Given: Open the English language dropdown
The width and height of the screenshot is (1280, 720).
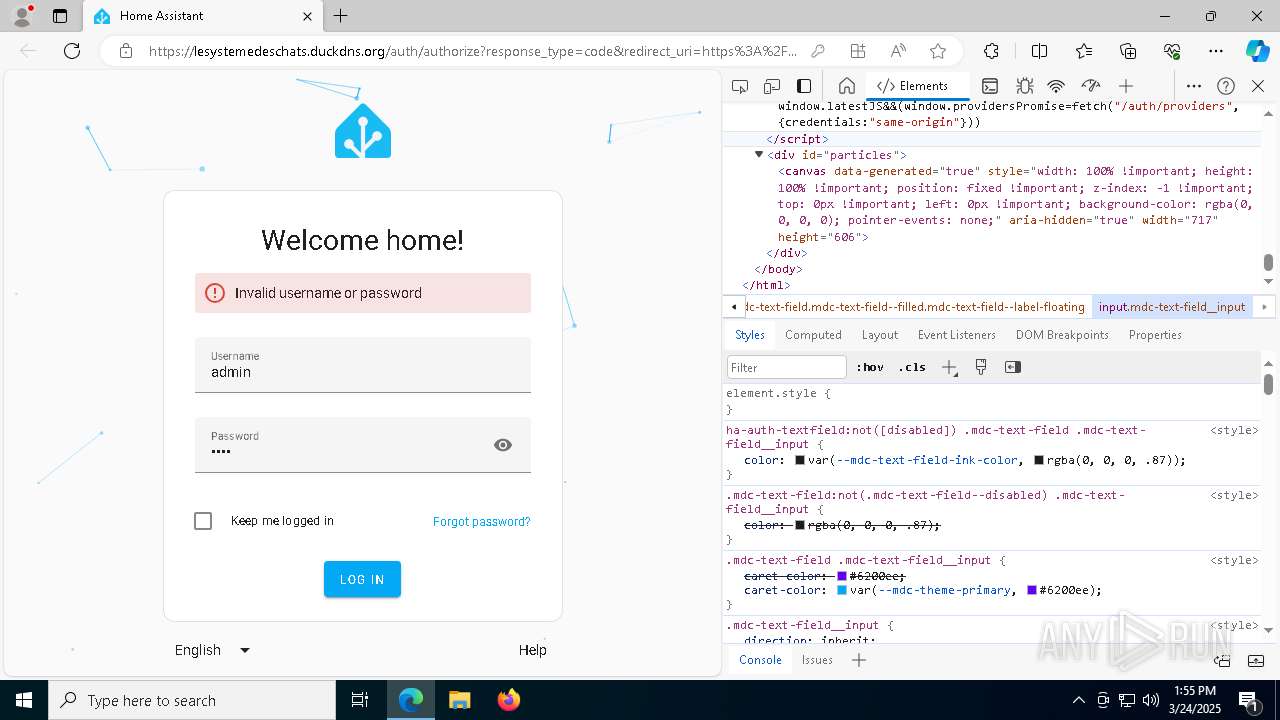Looking at the screenshot, I should [x=212, y=650].
